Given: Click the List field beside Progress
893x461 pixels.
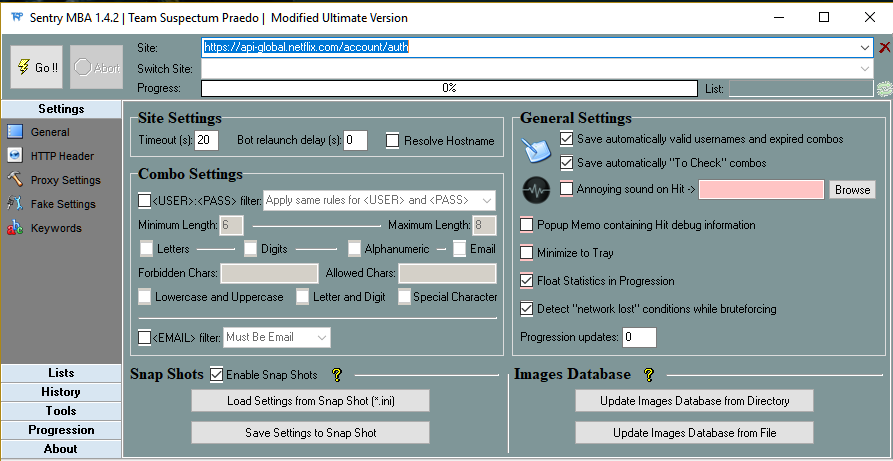Looking at the screenshot, I should [x=801, y=88].
